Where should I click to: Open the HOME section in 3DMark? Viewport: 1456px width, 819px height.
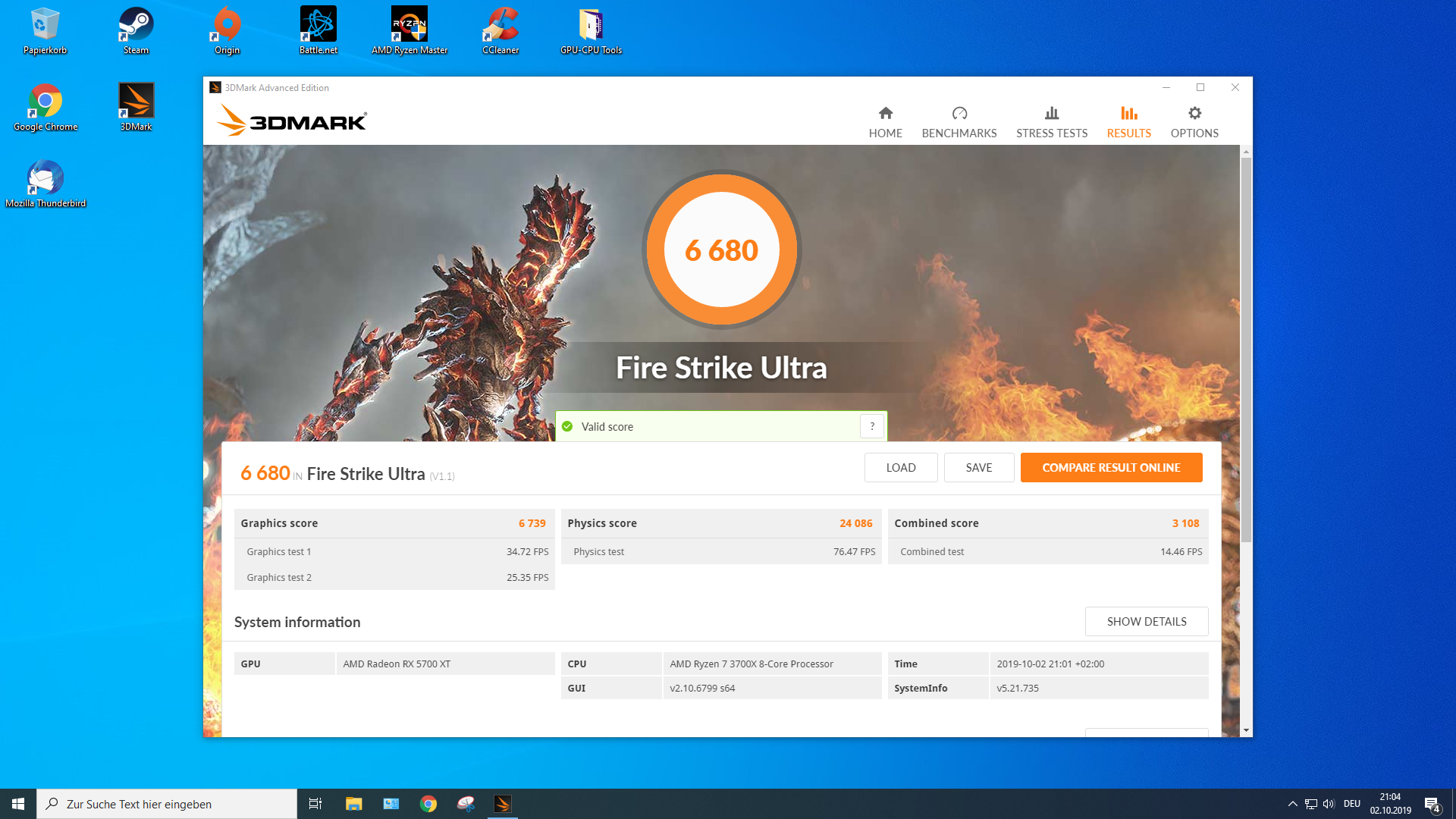click(885, 122)
